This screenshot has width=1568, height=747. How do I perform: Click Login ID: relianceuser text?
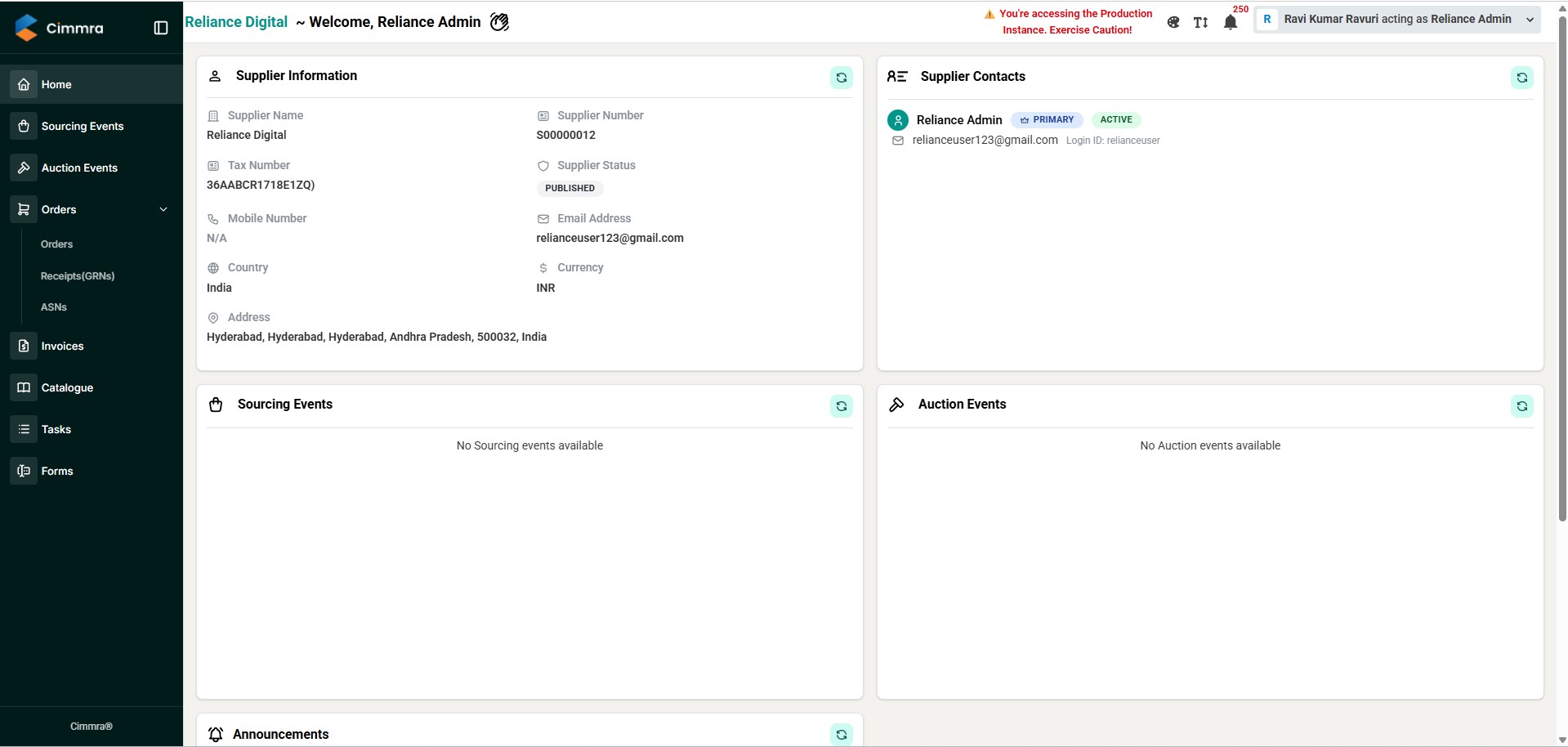point(1113,141)
